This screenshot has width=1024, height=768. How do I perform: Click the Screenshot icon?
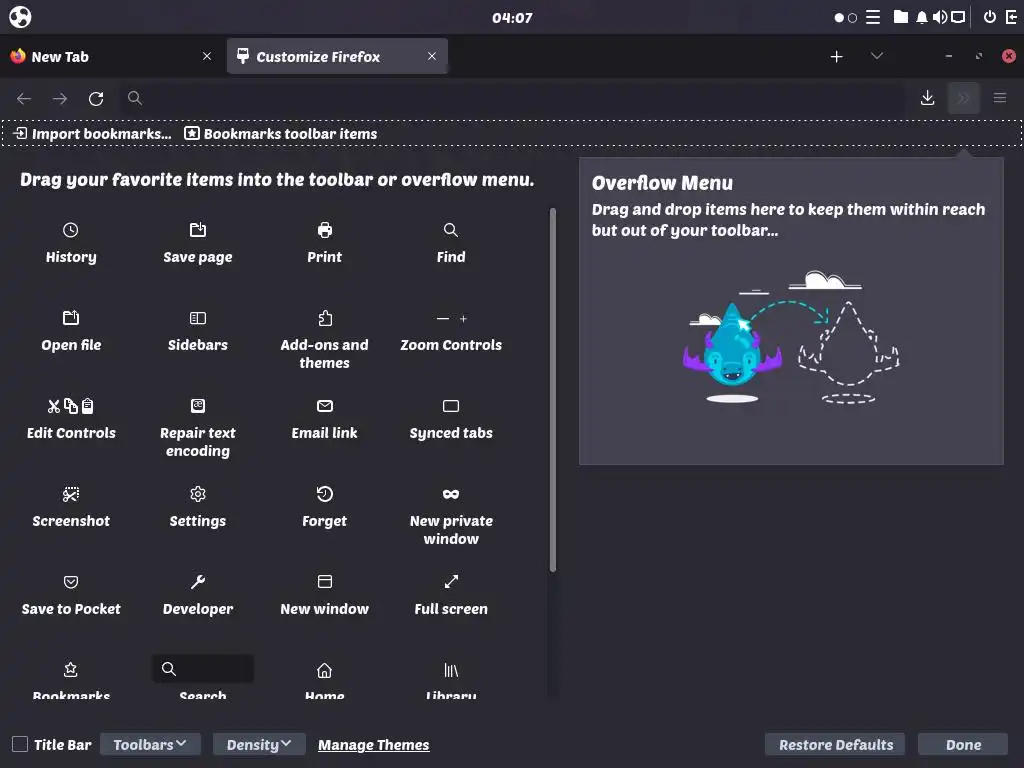71,494
